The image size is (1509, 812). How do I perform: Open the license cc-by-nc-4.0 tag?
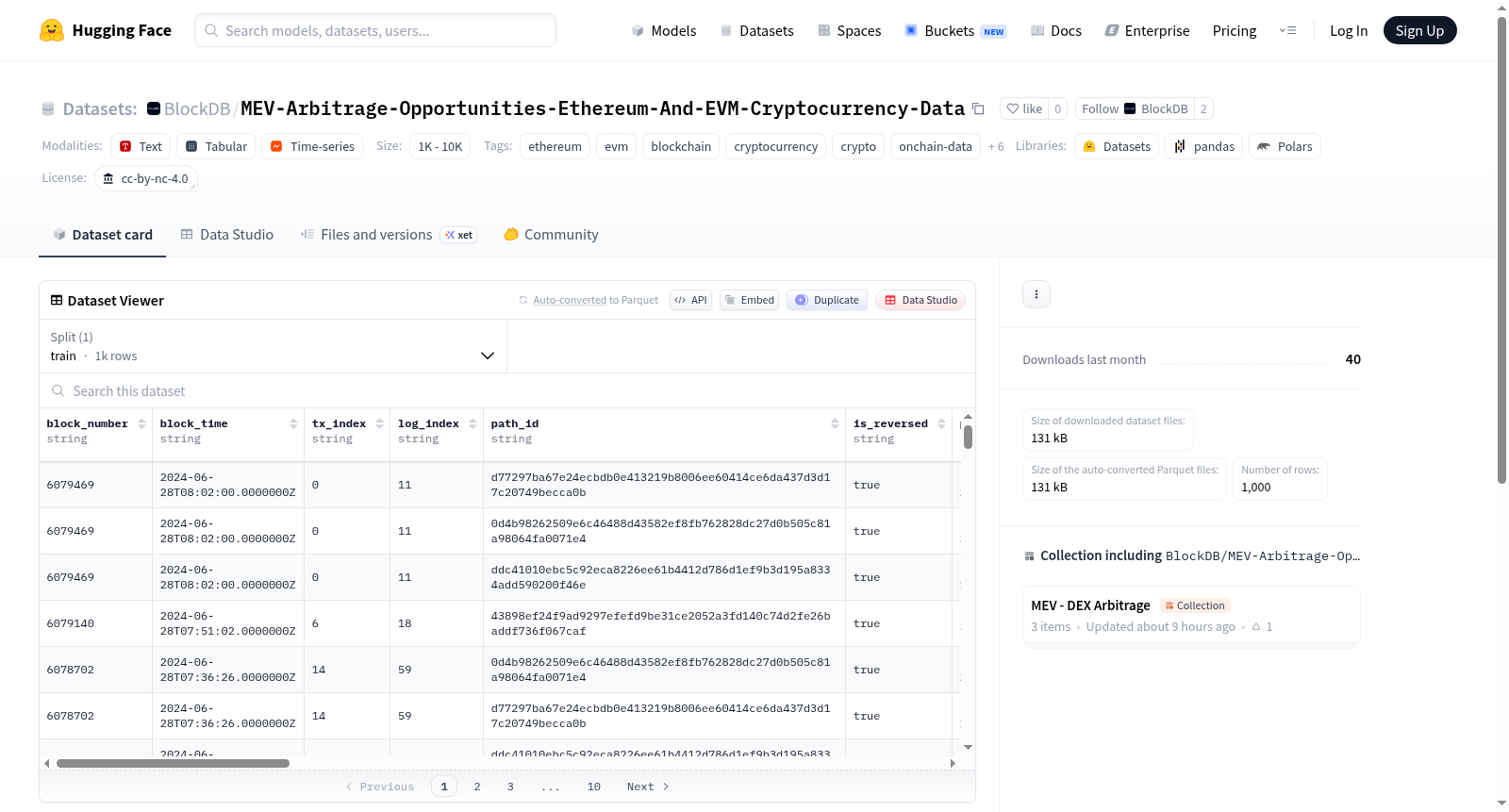[x=146, y=178]
